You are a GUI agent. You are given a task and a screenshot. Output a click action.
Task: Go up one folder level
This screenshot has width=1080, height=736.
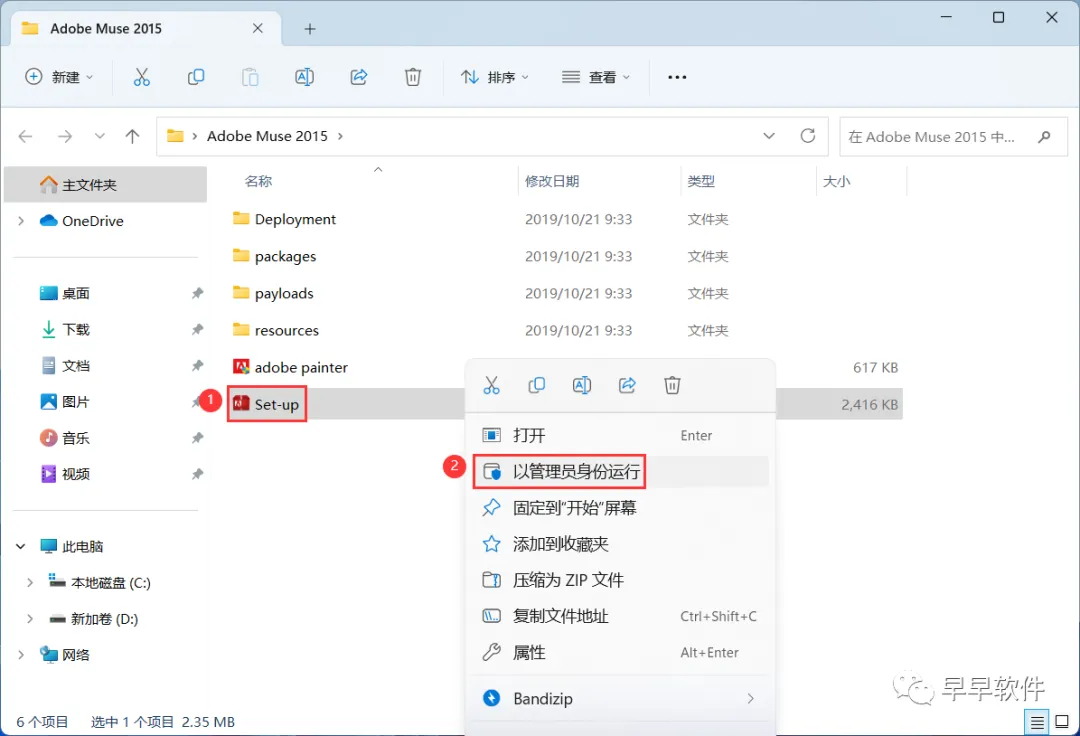(x=132, y=136)
